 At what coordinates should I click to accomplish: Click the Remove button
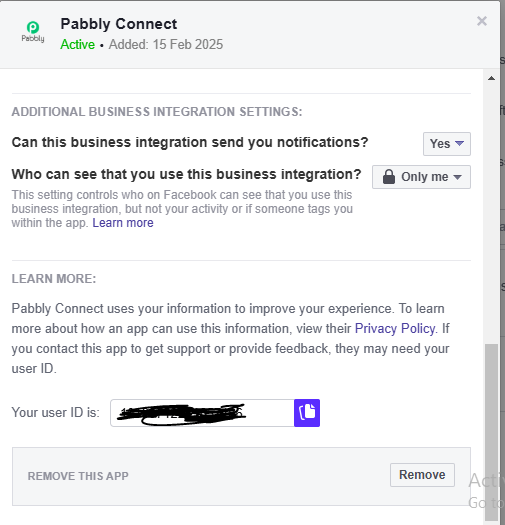tap(422, 475)
